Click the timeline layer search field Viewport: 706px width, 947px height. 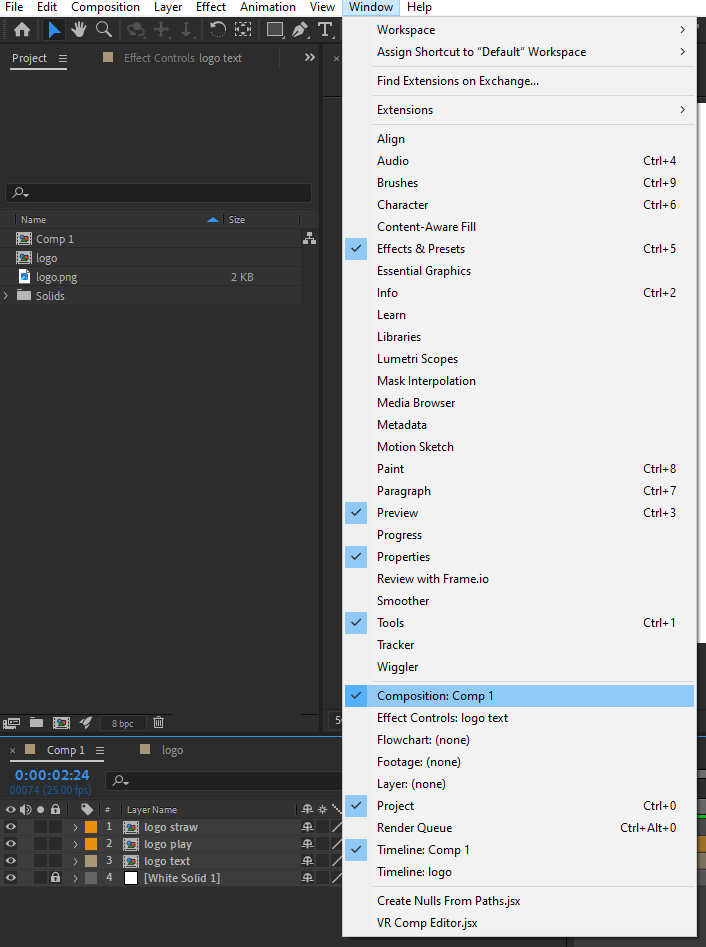[225, 781]
